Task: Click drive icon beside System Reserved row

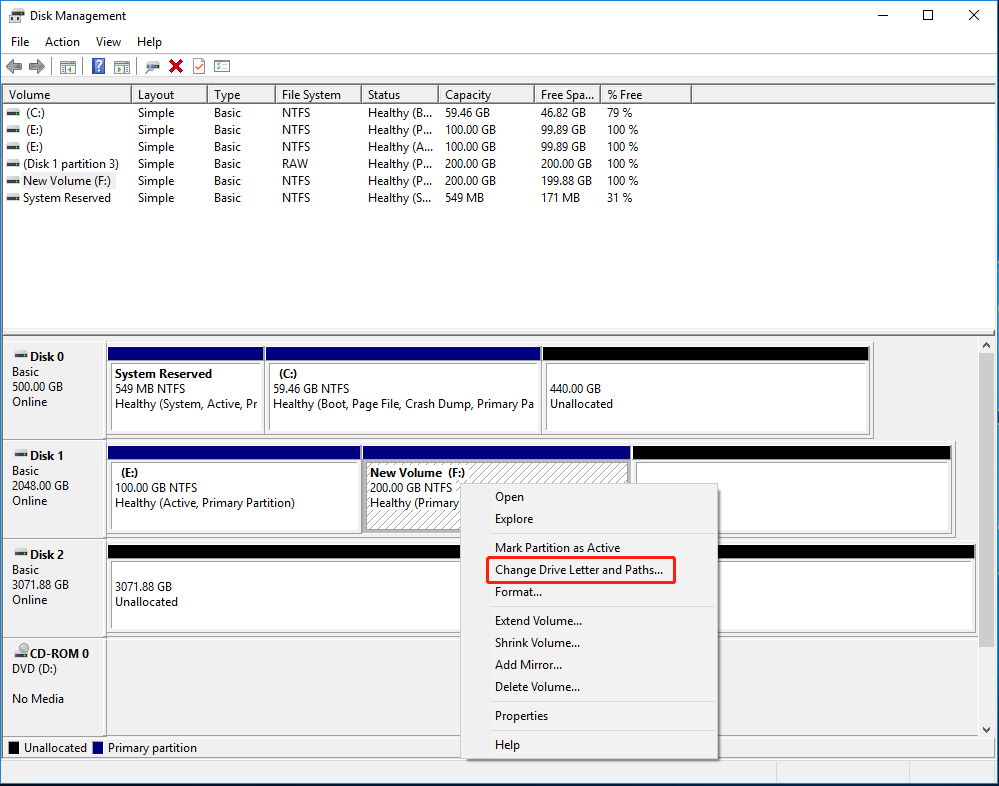Action: coord(13,198)
